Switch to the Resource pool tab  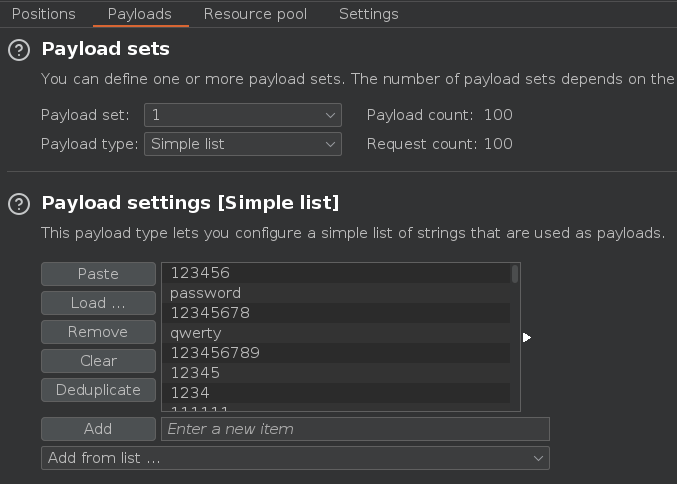click(x=255, y=14)
